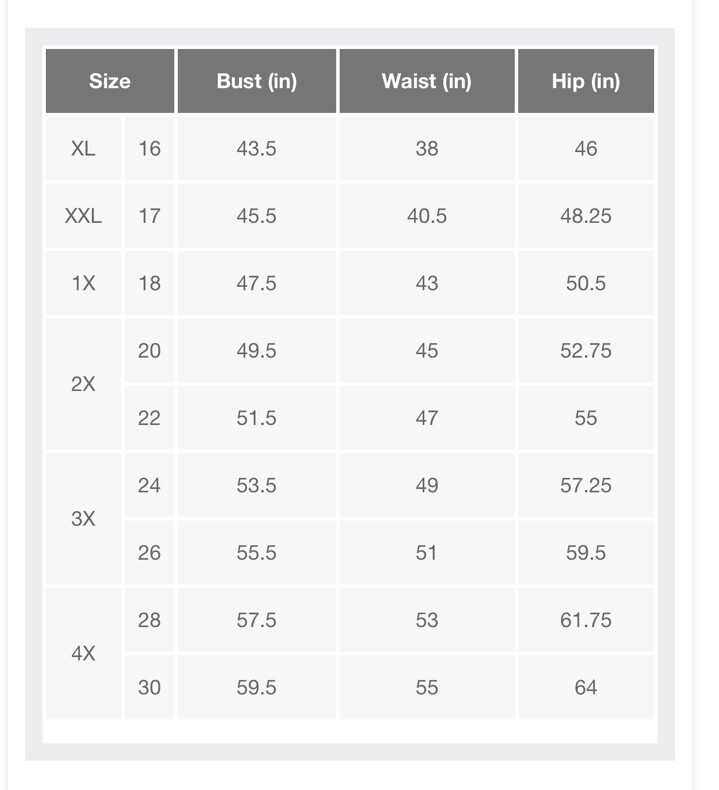719x790 pixels.
Task: Click numeric size 30 cell
Action: coord(149,687)
